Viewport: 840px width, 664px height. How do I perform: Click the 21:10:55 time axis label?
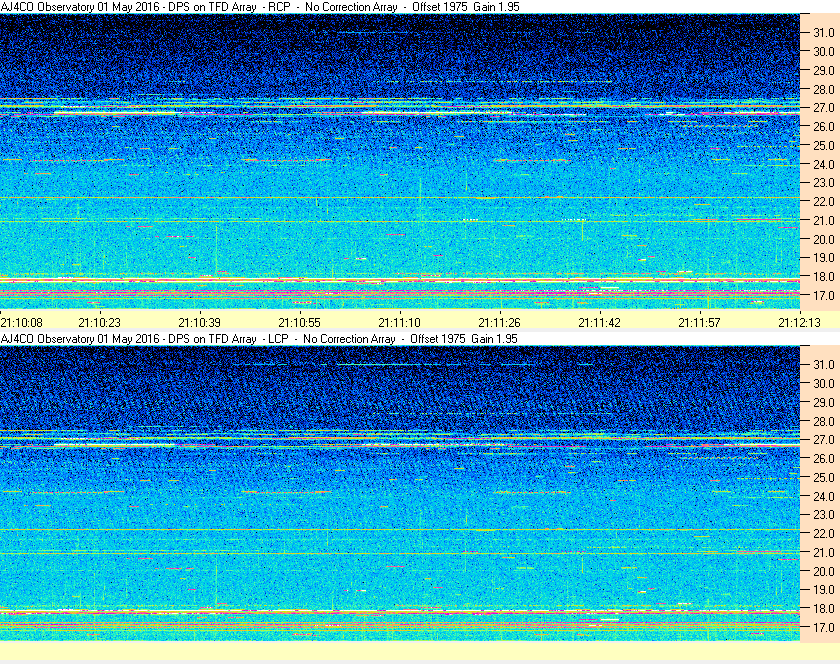[299, 323]
